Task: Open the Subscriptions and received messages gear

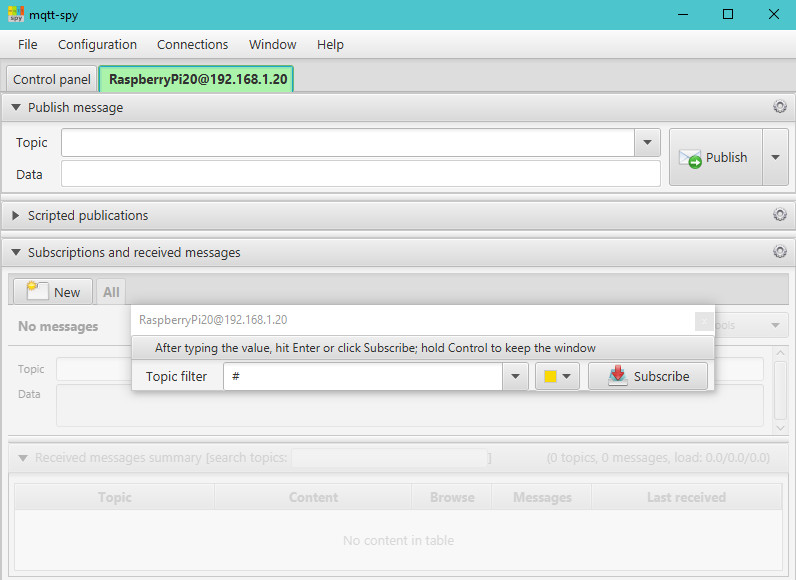Action: click(x=780, y=252)
